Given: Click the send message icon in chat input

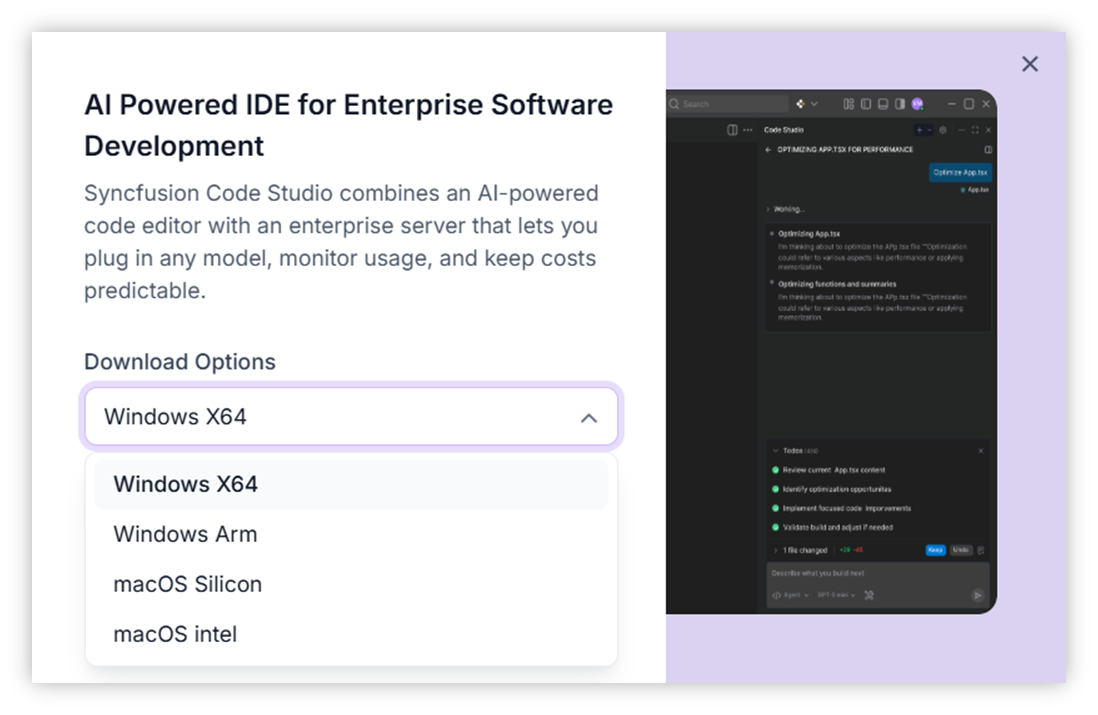Looking at the screenshot, I should 978,596.
